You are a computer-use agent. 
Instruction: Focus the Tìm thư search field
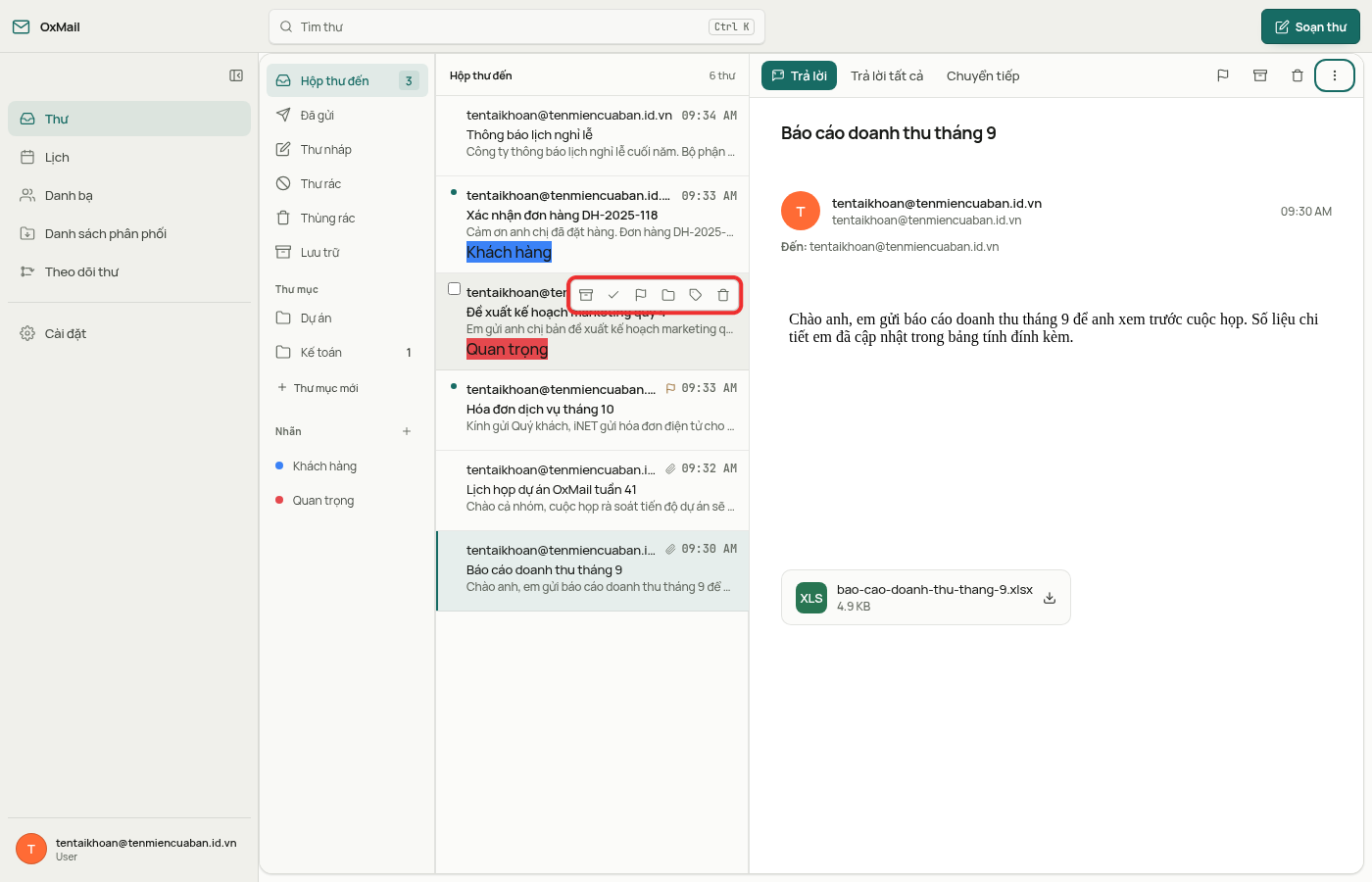pyautogui.click(x=516, y=26)
